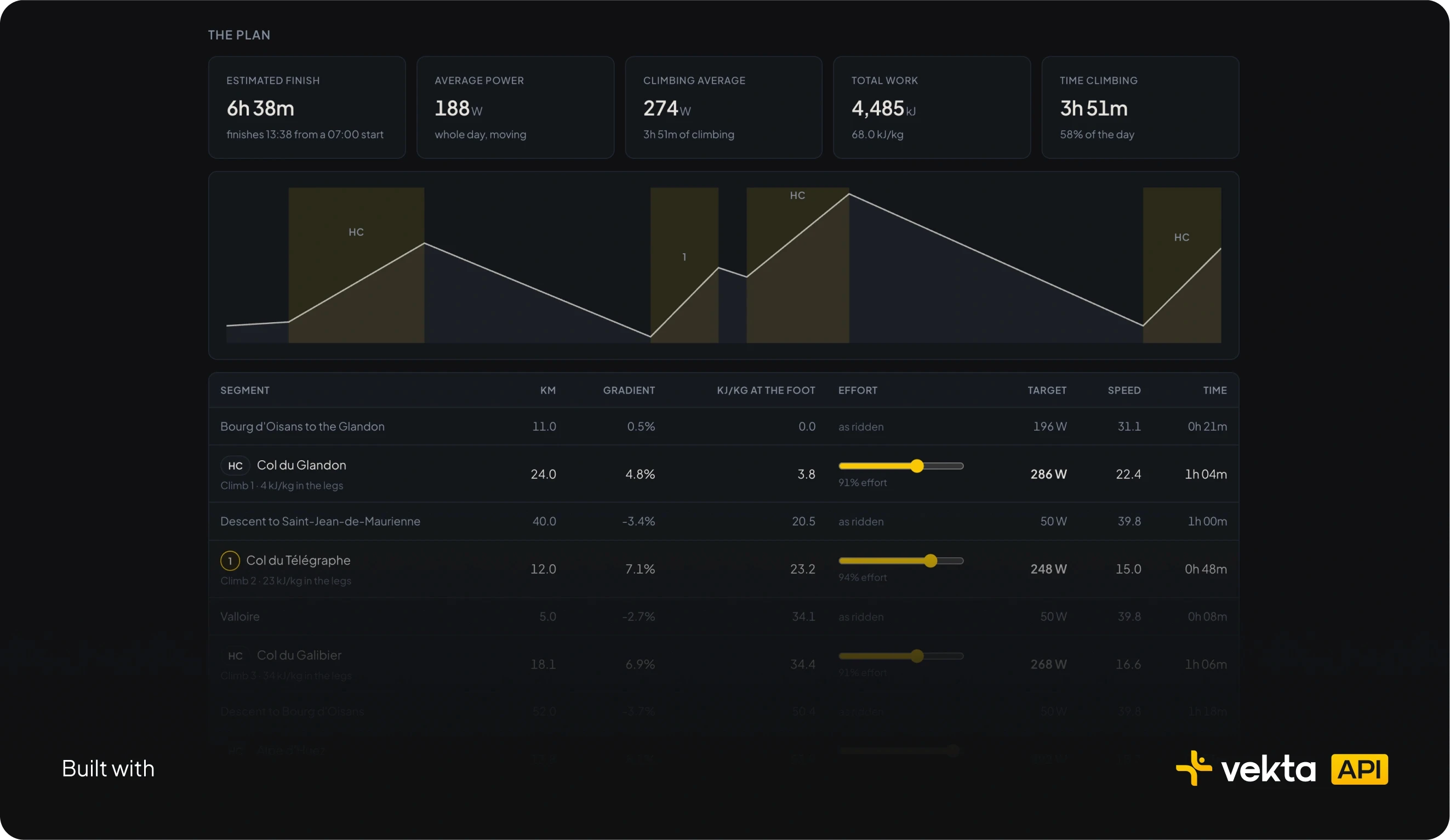
Task: Open the Estimated Finish card
Action: 307,107
